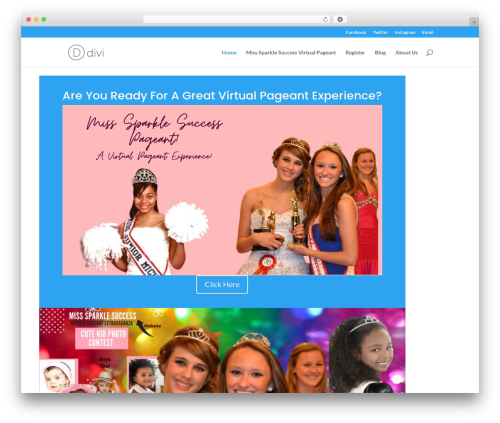The image size is (500, 423).
Task: Open the Facebook link in top bar
Action: point(356,32)
